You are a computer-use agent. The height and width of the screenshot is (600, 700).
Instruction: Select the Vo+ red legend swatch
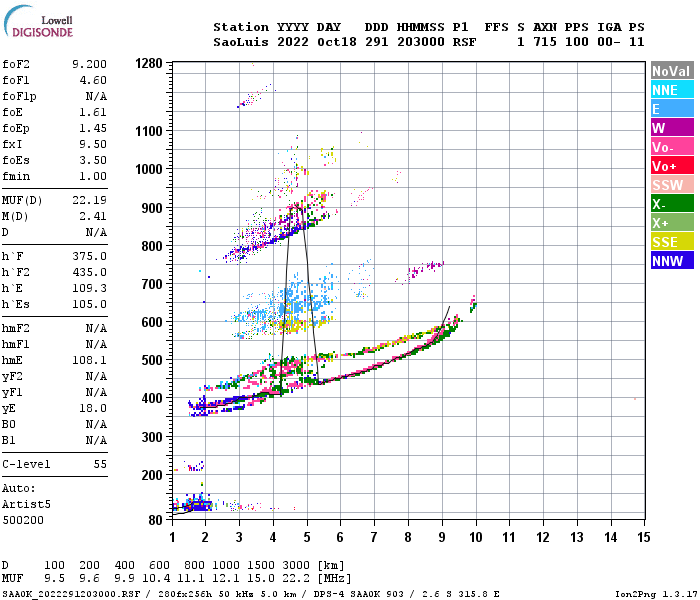(672, 166)
